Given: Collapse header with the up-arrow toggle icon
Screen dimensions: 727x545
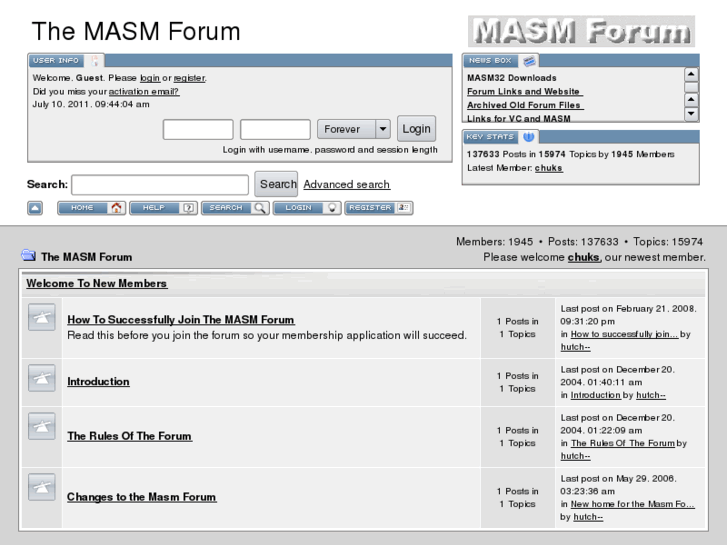Looking at the screenshot, I should click(x=35, y=208).
